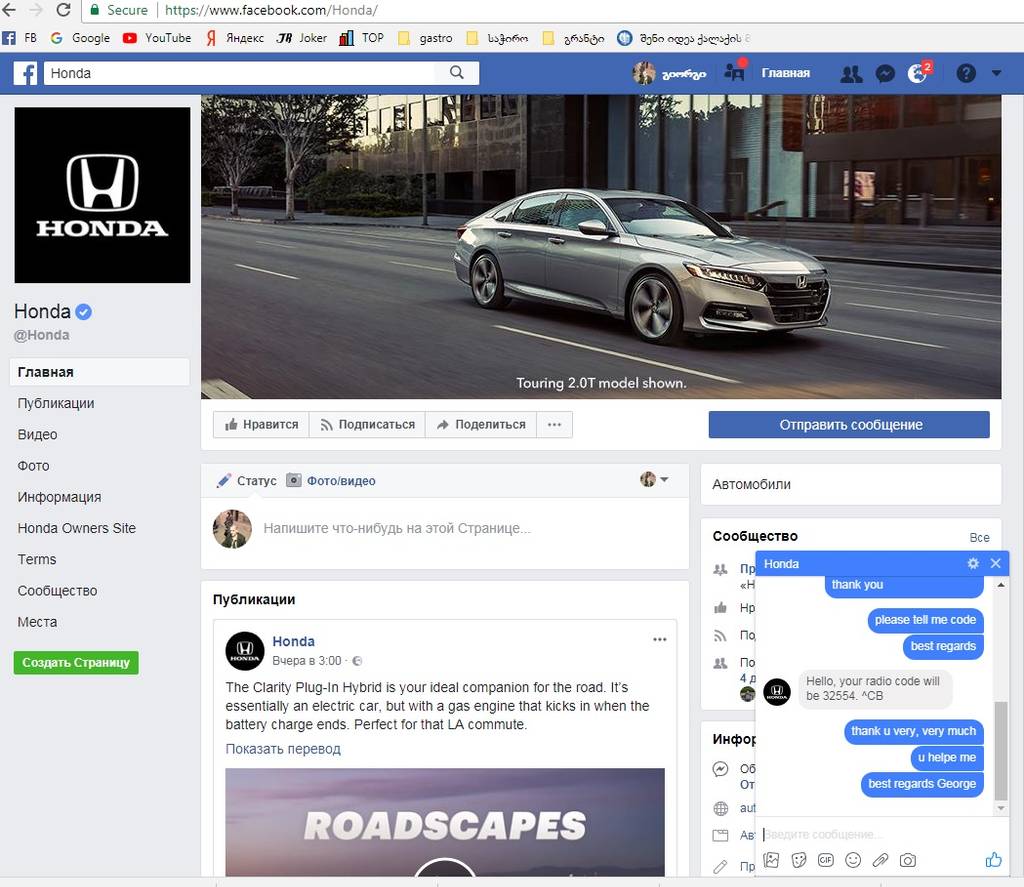Open the YouTube bookmark
The image size is (1024, 887).
point(157,38)
